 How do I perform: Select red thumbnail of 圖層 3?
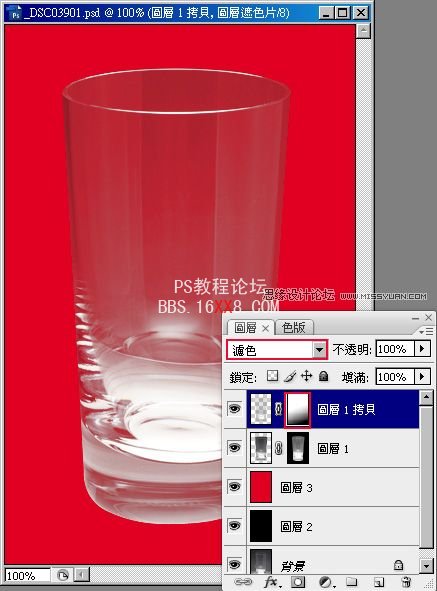pos(261,487)
